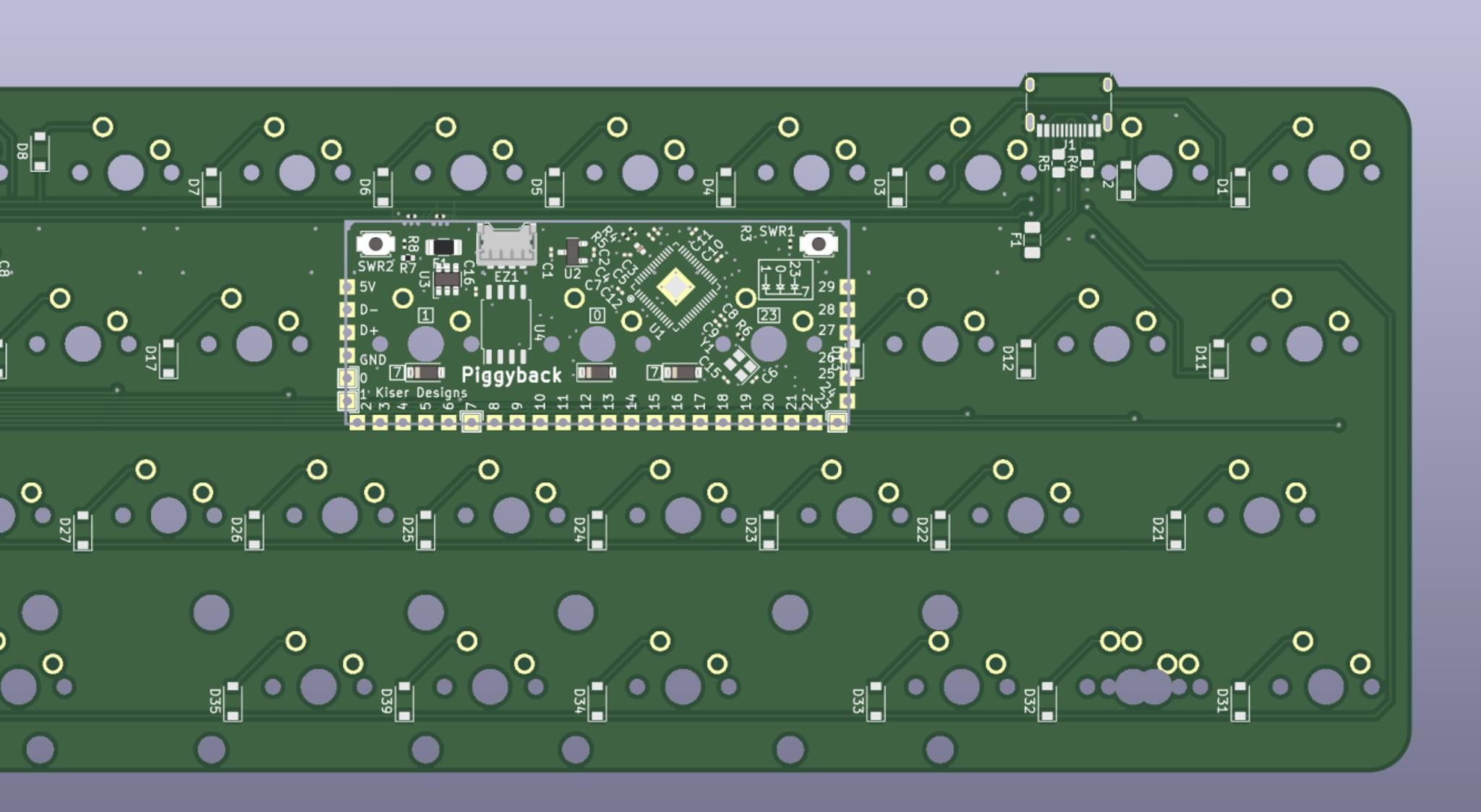Click diode D7 in the top row
The image size is (1481, 812).
[x=211, y=187]
